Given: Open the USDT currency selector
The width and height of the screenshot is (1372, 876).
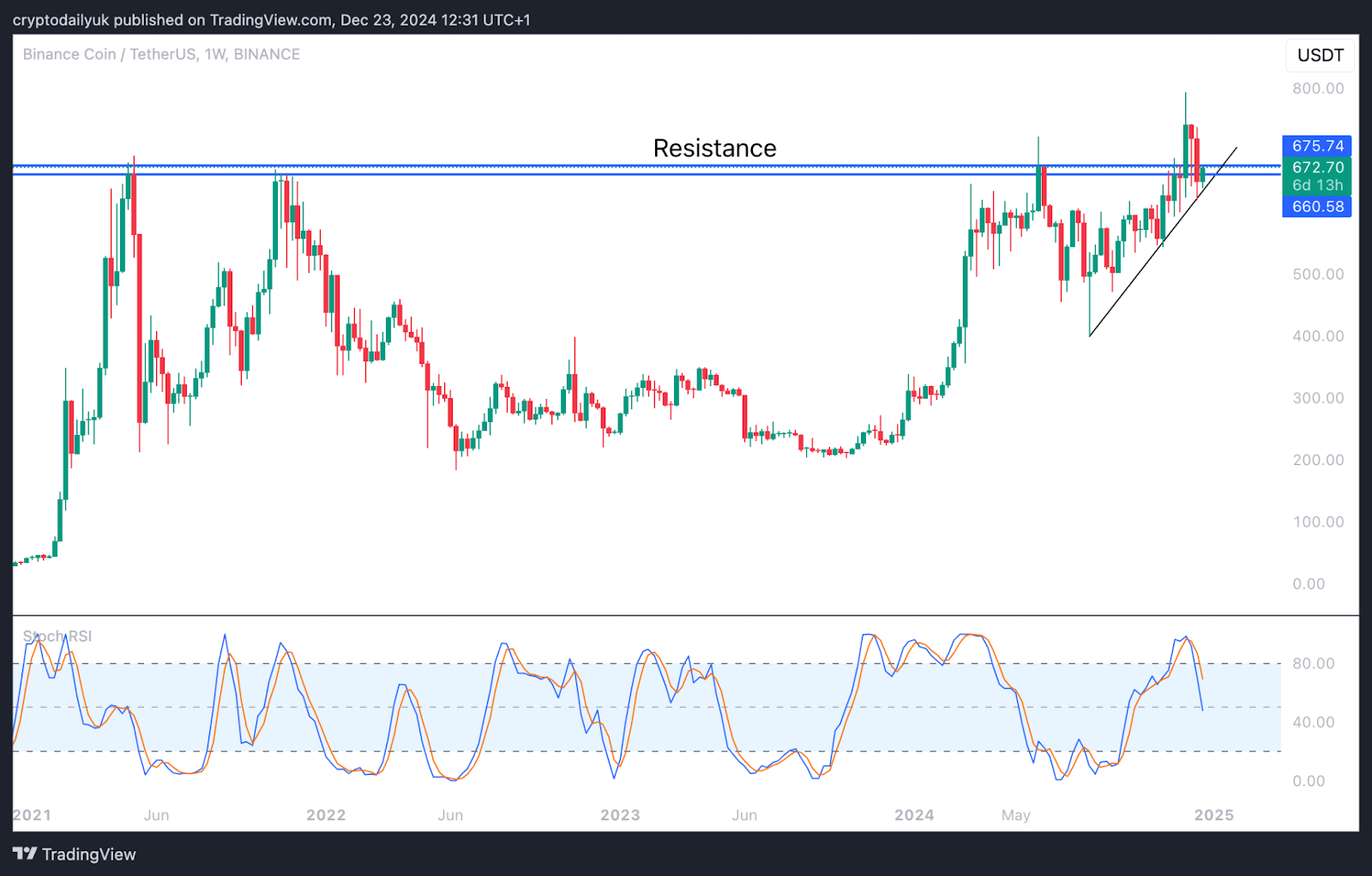Looking at the screenshot, I should [x=1320, y=55].
